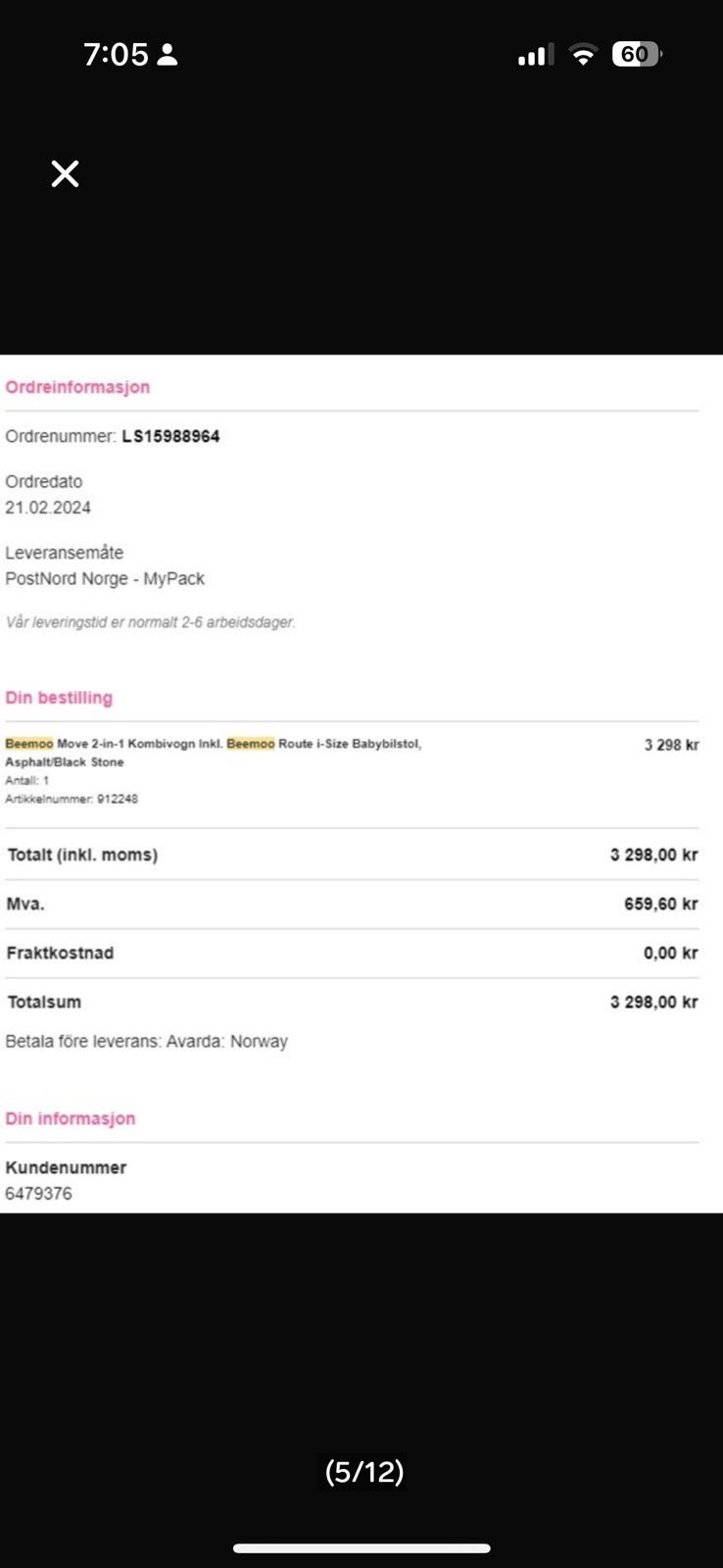The width and height of the screenshot is (723, 1568).
Task: Tap the cellular signal bars icon
Action: tap(535, 55)
